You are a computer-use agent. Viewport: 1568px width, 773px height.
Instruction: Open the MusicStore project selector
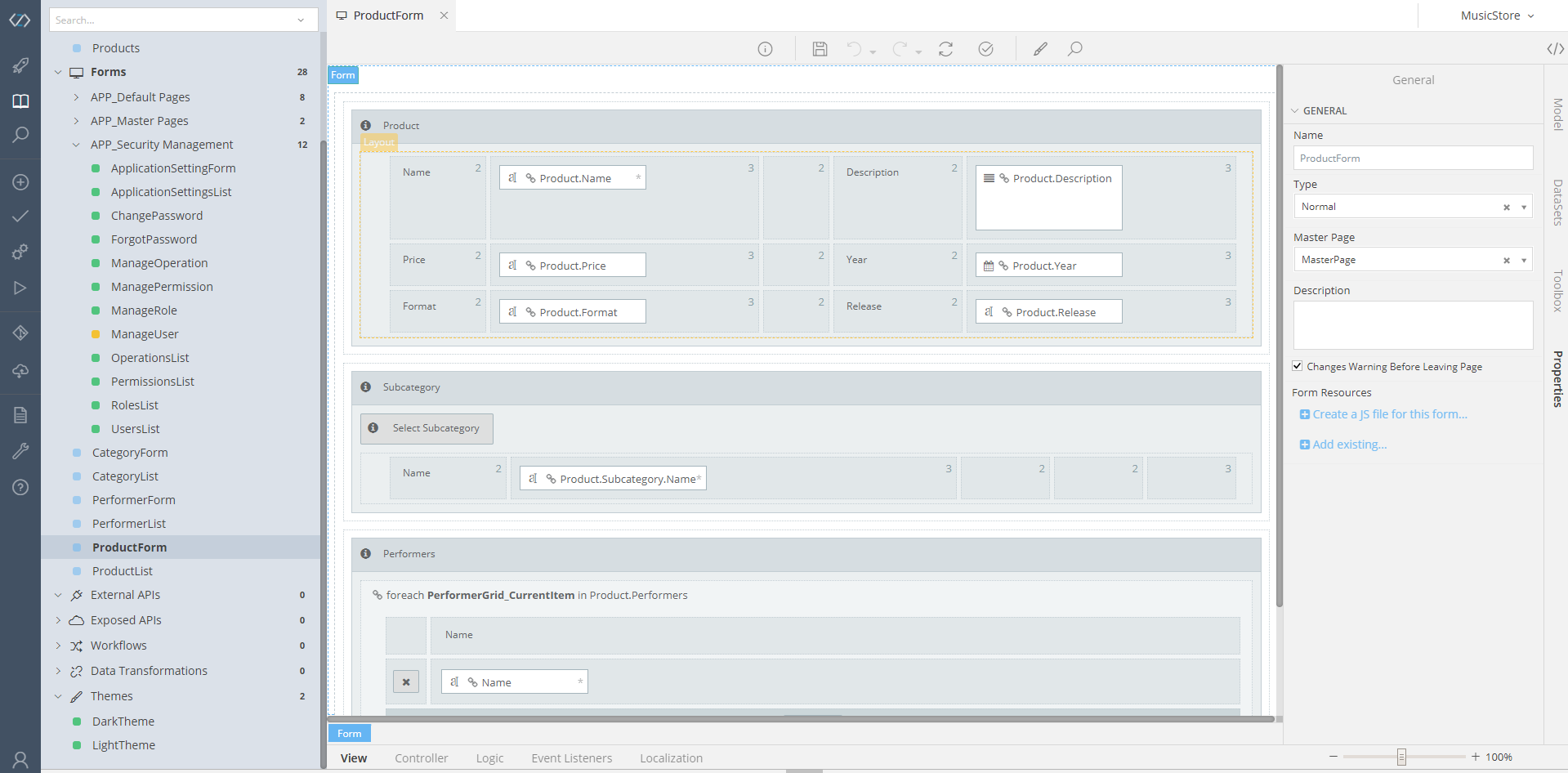[1497, 15]
